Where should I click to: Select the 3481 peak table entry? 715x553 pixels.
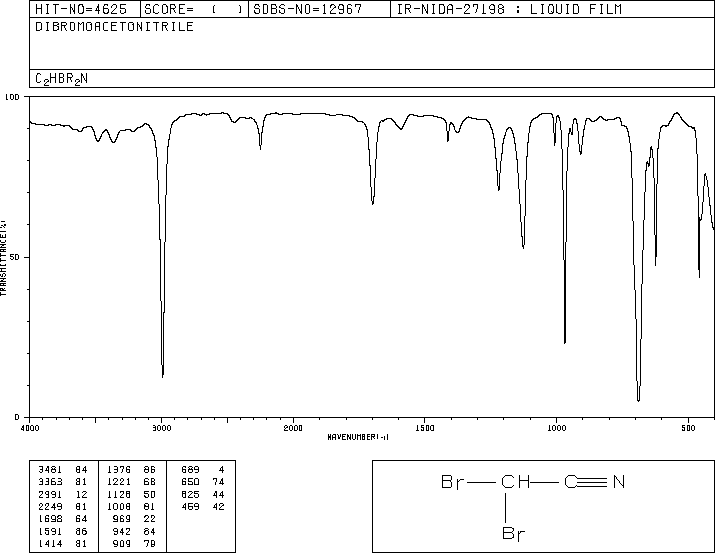[62, 470]
